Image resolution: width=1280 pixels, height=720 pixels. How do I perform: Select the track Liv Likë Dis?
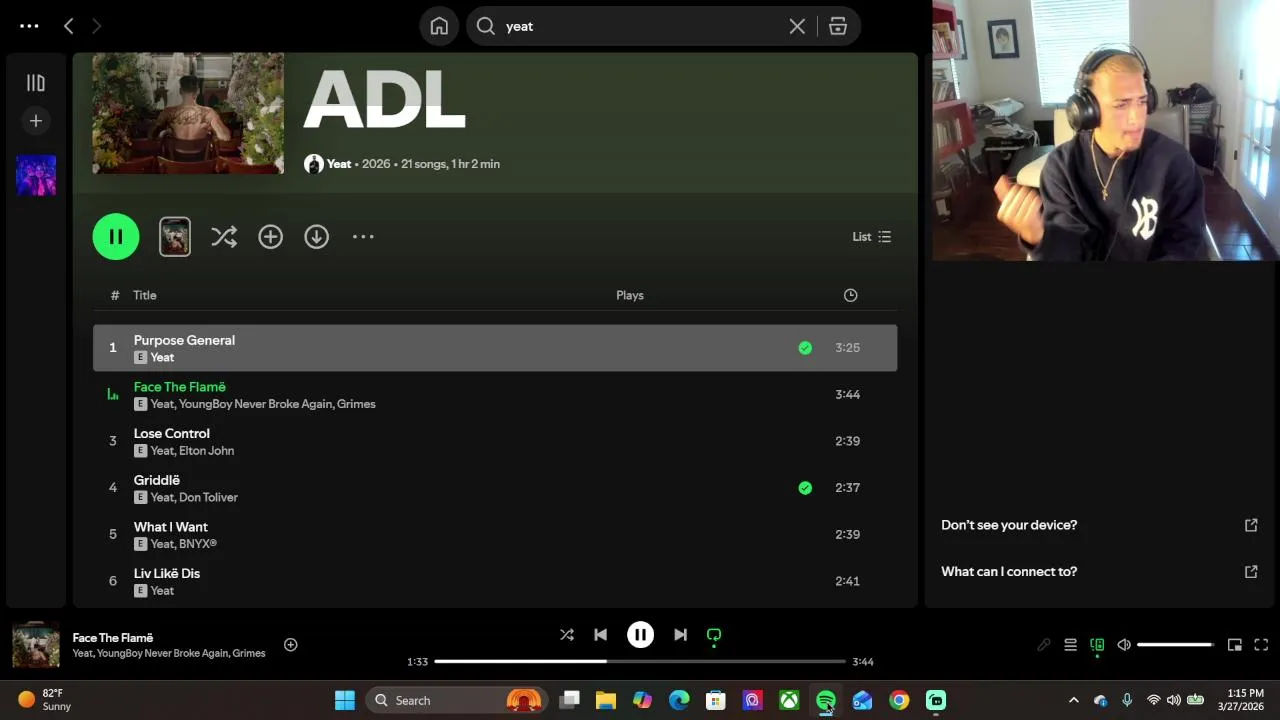click(x=495, y=581)
